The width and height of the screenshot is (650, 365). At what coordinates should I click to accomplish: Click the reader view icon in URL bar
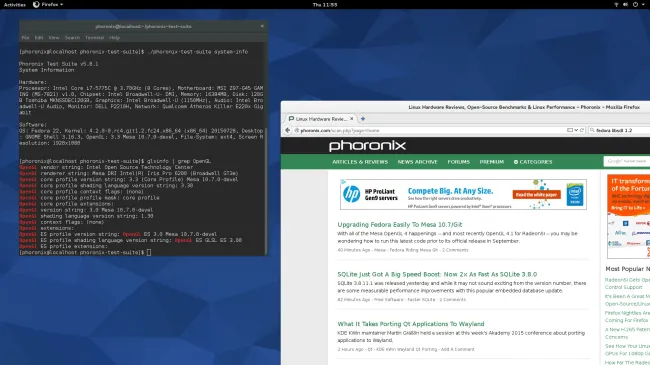point(570,130)
